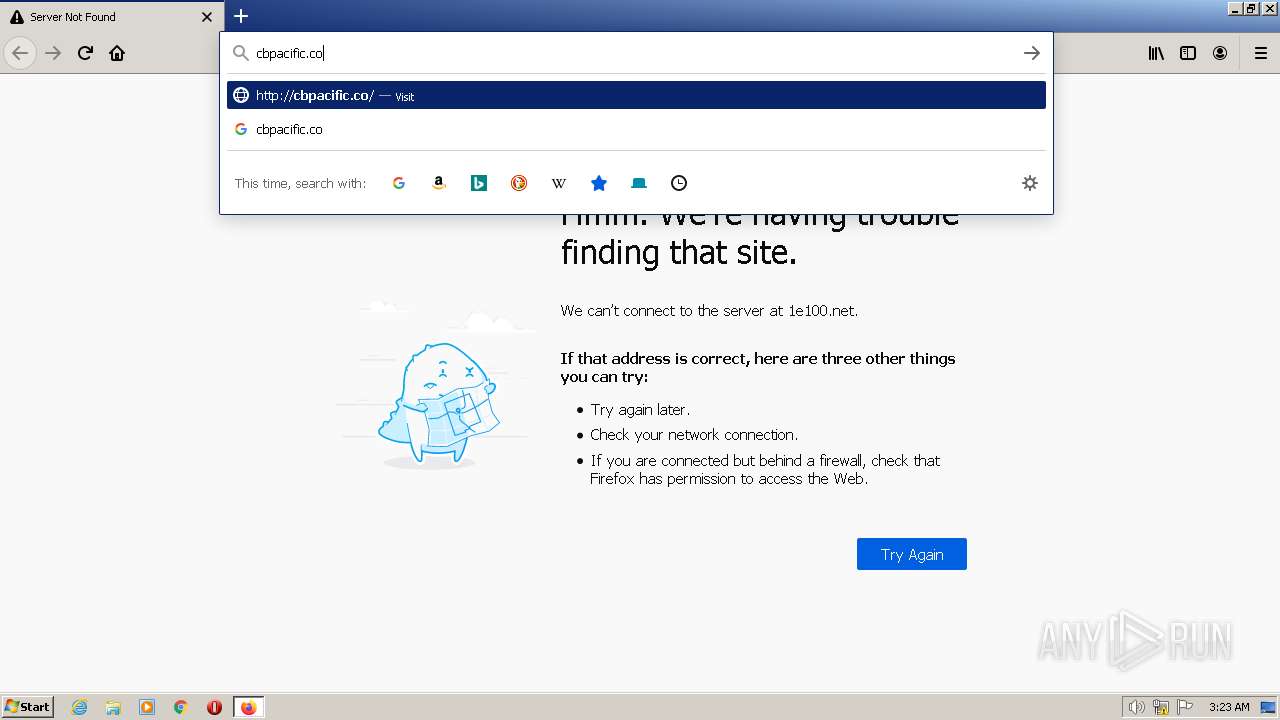The height and width of the screenshot is (720, 1280).
Task: Open the Firefox Account icon
Action: [x=1220, y=53]
